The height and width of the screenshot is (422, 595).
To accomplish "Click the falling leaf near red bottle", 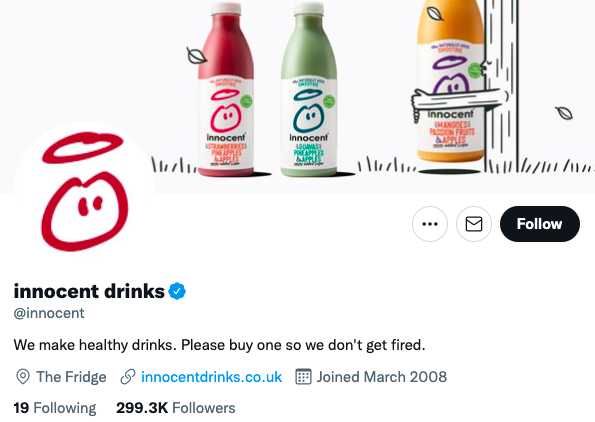I will [197, 56].
